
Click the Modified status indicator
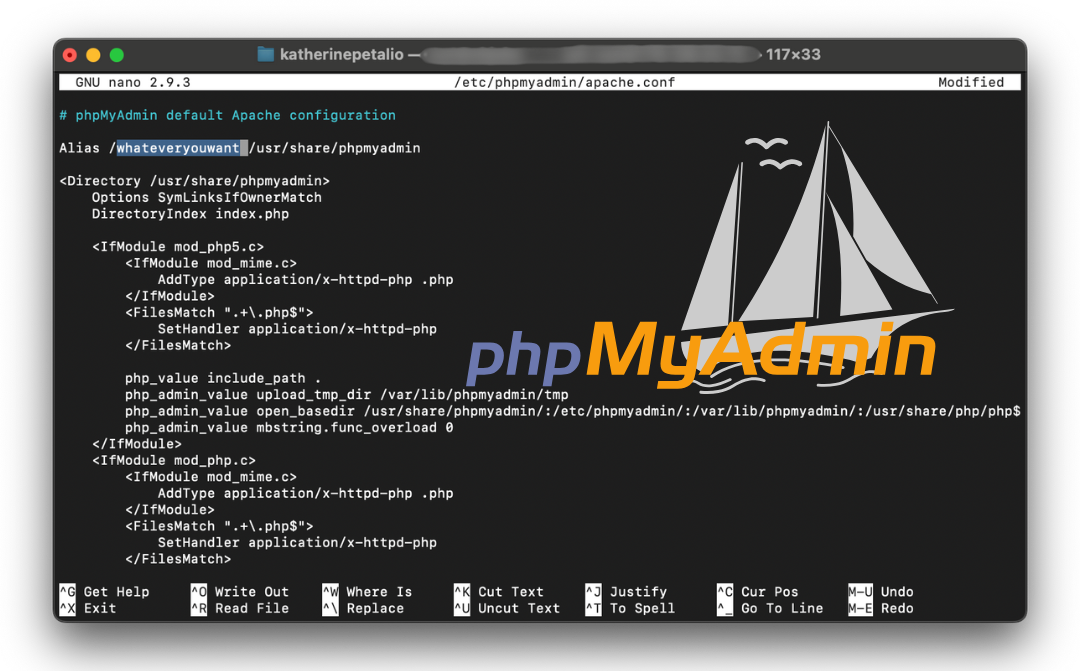pos(971,82)
